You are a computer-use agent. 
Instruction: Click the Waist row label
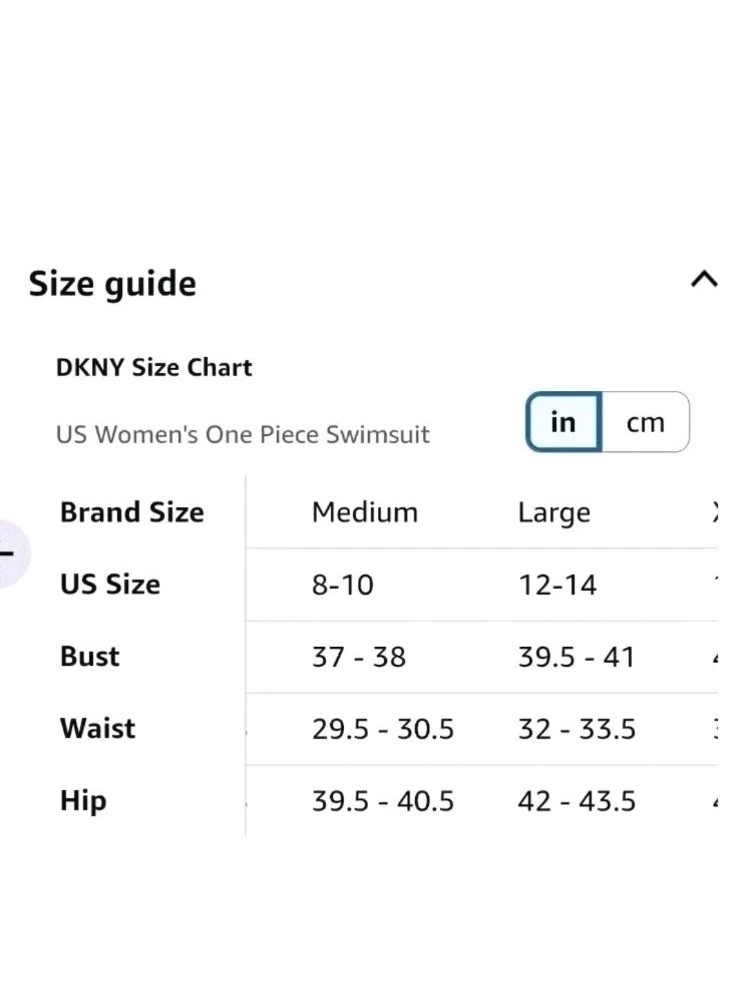point(98,728)
